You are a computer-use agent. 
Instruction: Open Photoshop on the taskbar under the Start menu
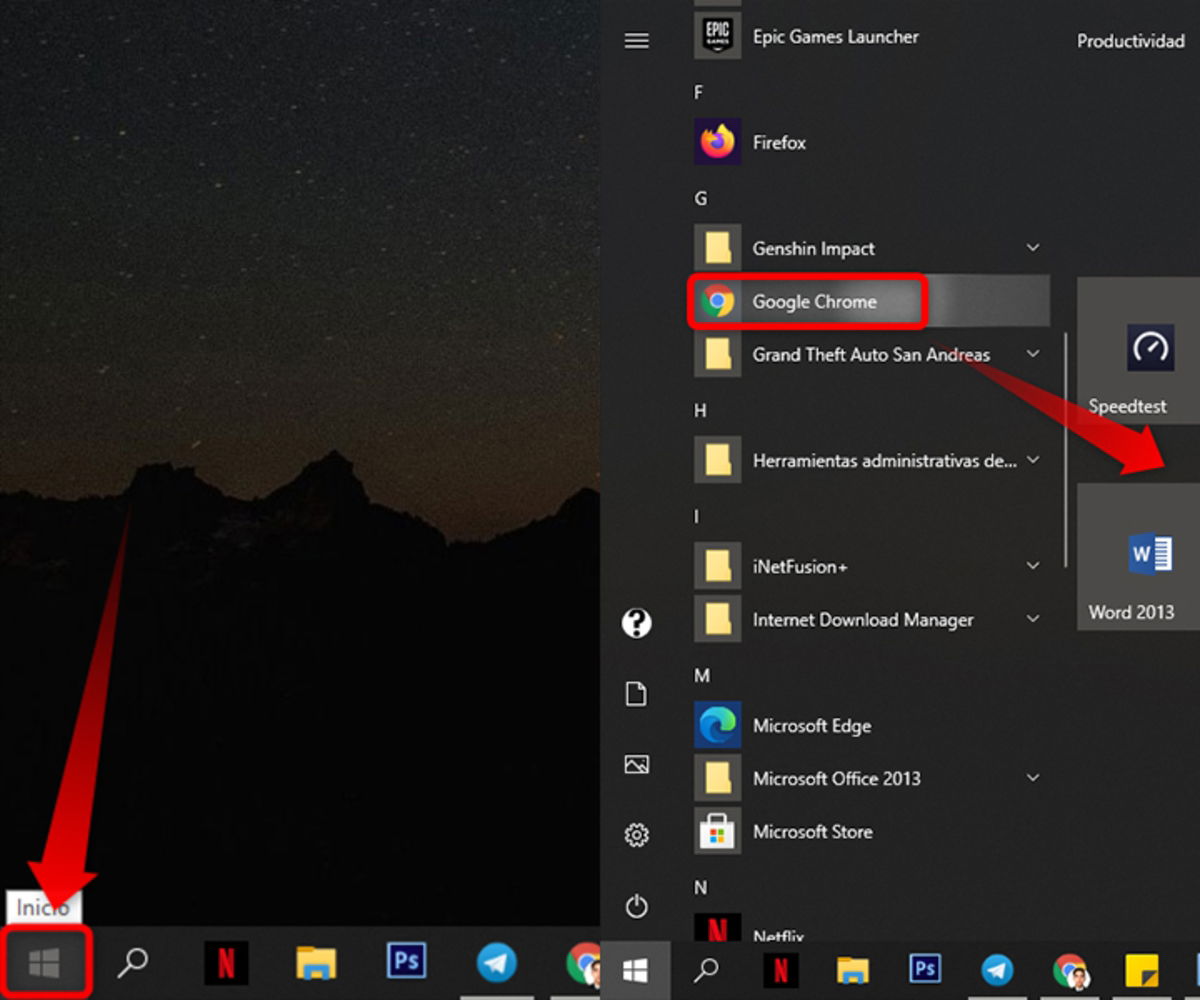point(925,968)
